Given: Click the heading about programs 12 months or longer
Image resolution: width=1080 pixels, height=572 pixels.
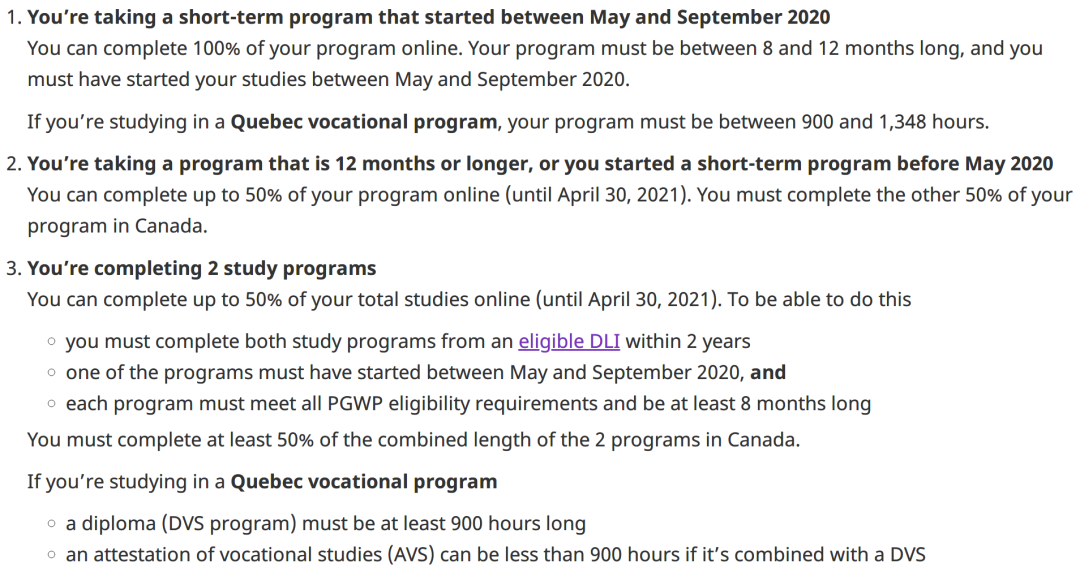Looking at the screenshot, I should [540, 164].
